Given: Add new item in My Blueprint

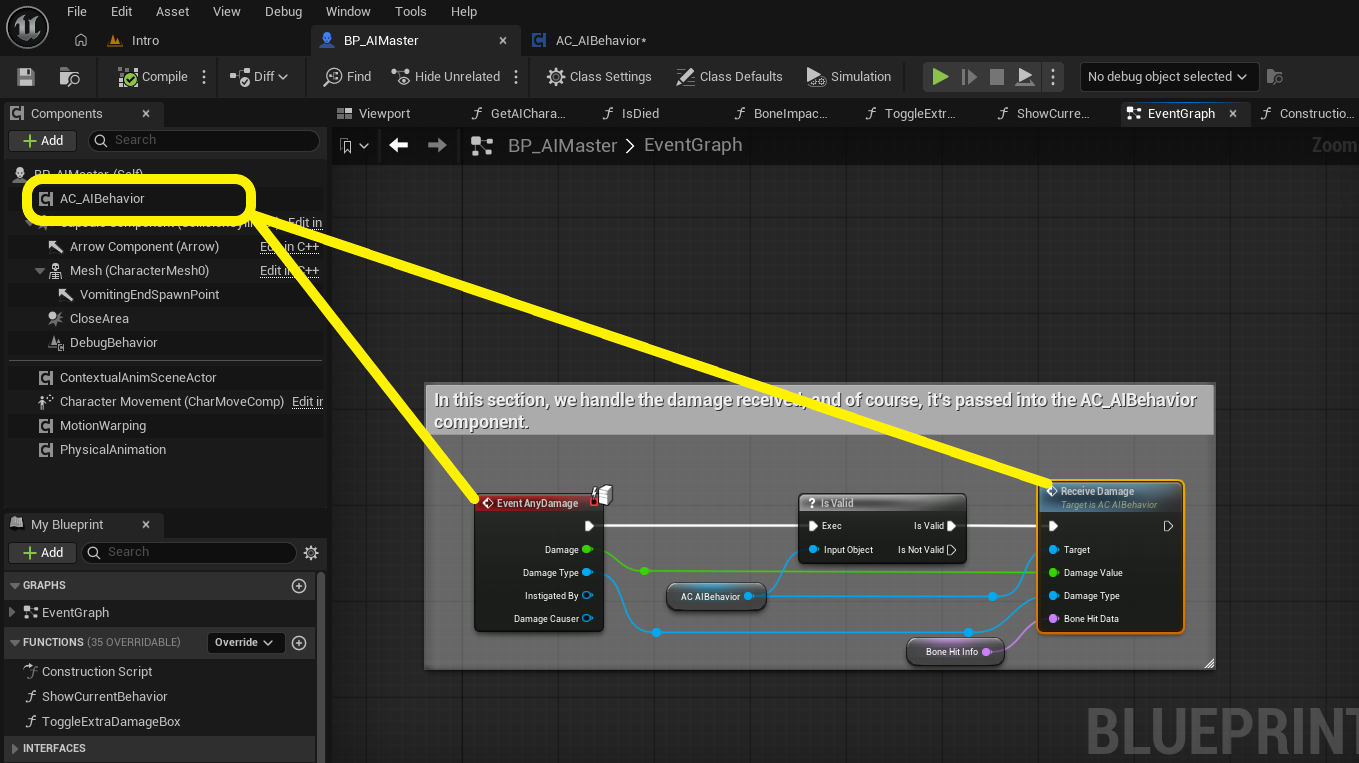Looking at the screenshot, I should 43,553.
